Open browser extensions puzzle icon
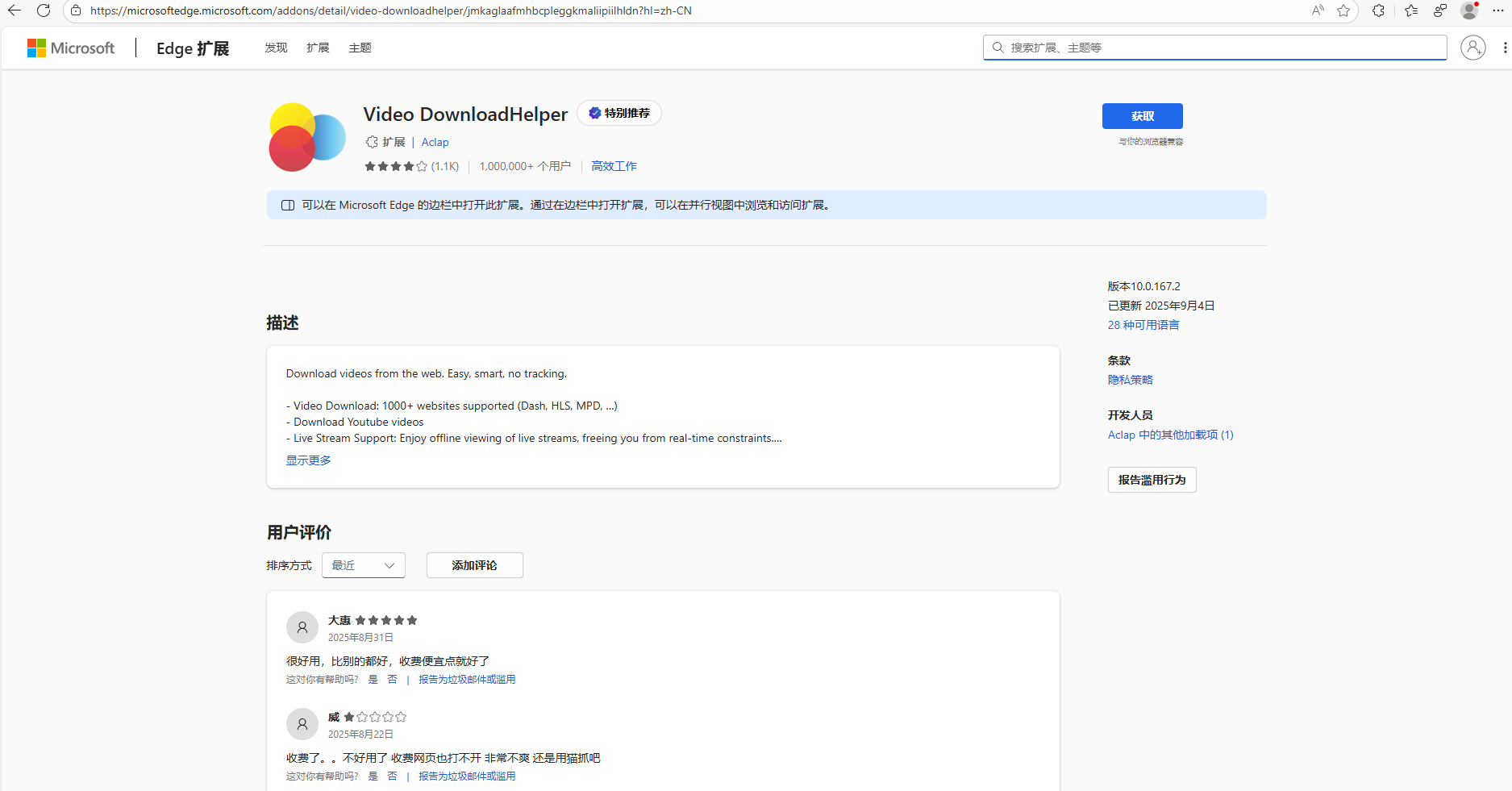Screen dimensions: 1512x791 pos(1378,10)
